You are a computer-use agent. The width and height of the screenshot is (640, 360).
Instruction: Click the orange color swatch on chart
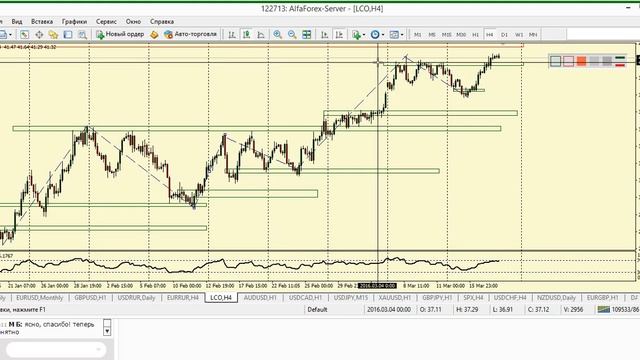(581, 61)
